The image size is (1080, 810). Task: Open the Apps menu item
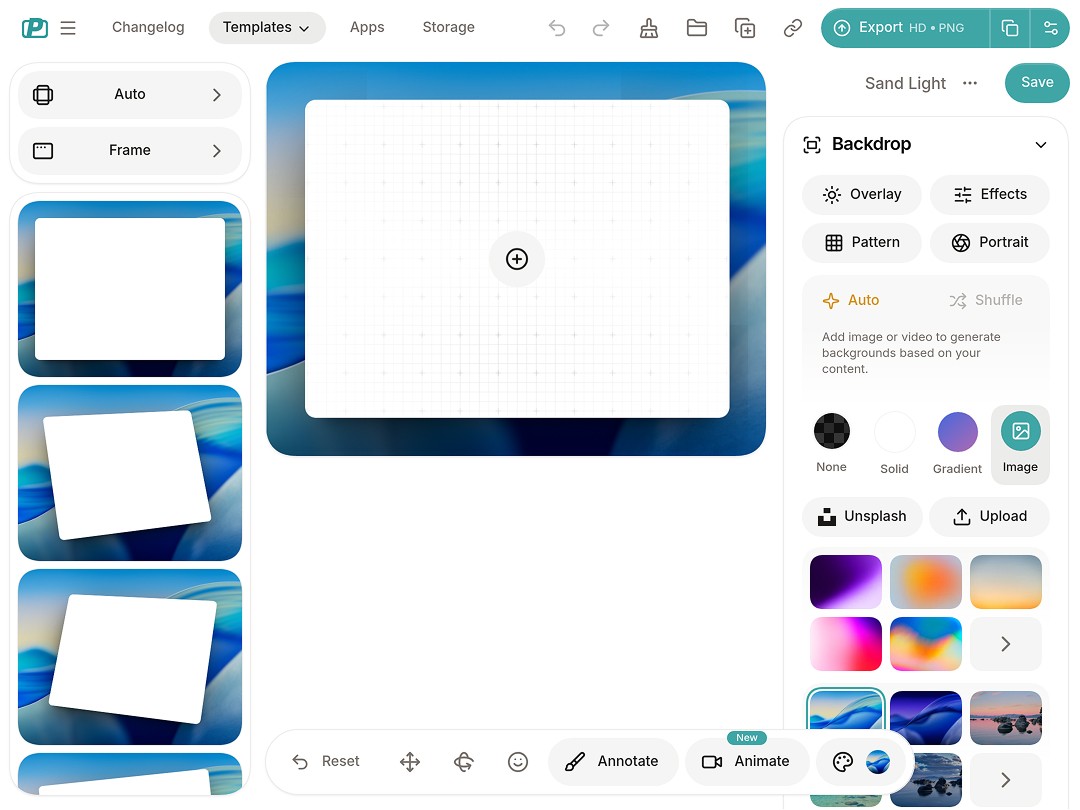point(367,27)
